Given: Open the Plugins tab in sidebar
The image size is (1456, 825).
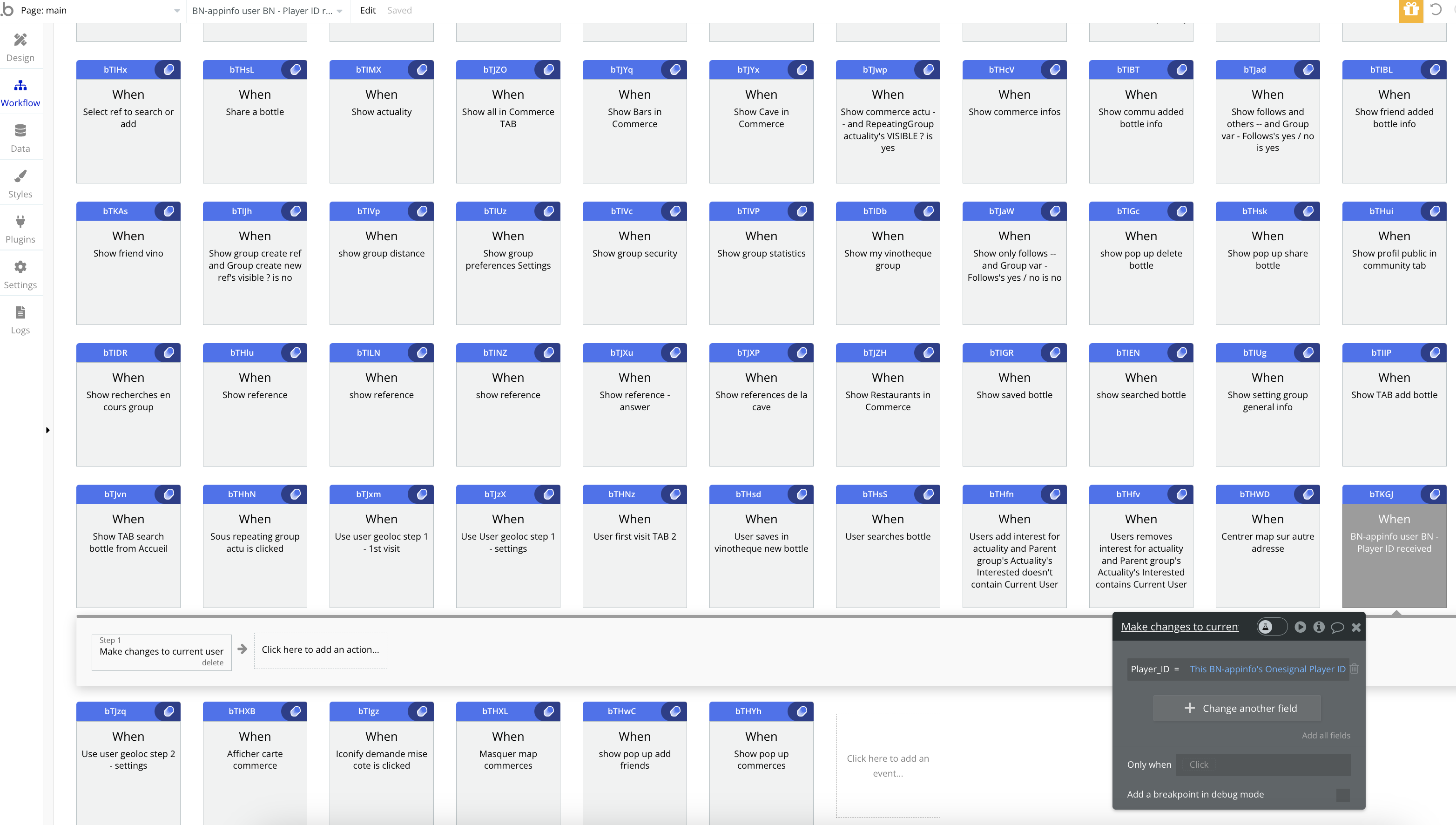Looking at the screenshot, I should click(x=20, y=229).
